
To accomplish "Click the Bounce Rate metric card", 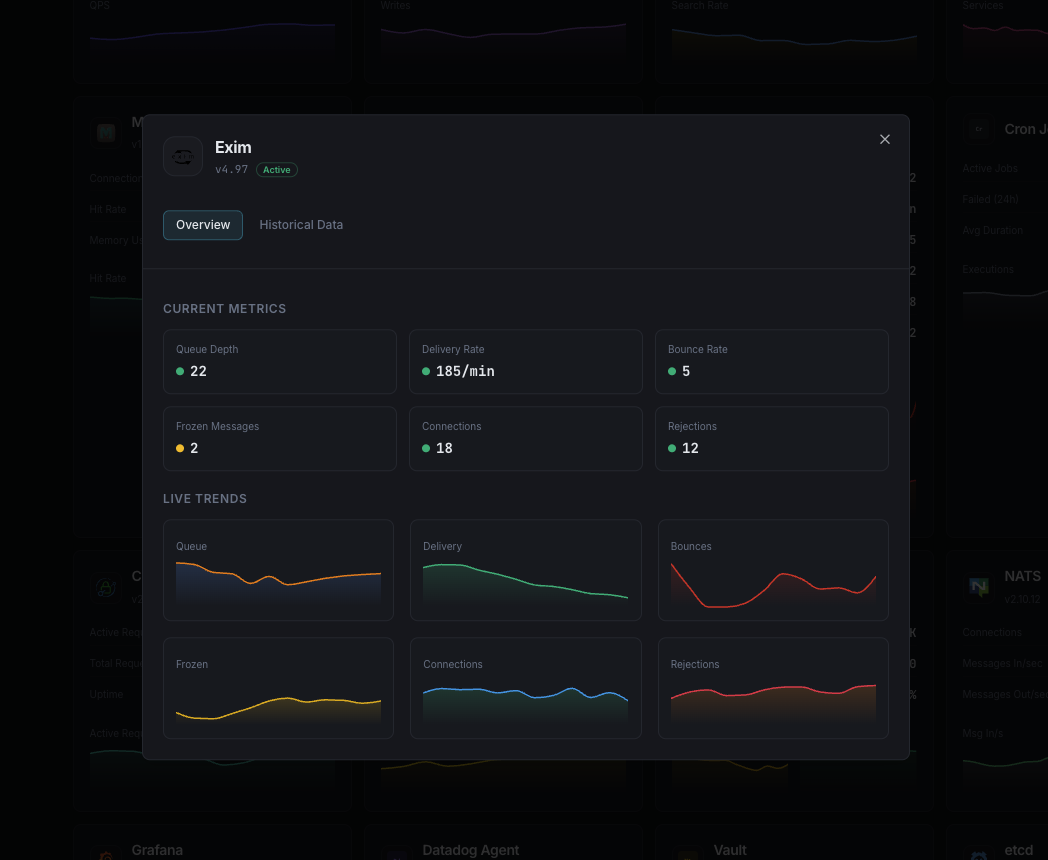I will 771,361.
